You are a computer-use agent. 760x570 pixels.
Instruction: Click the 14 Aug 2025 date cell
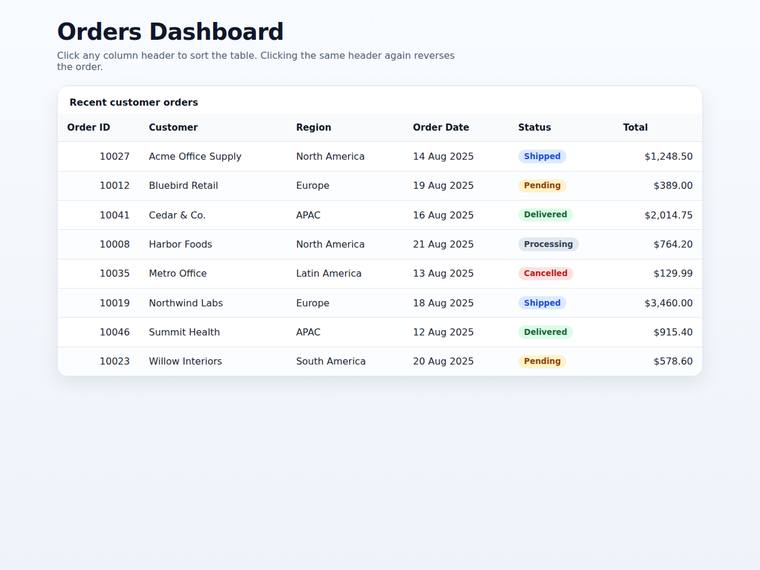pos(456,157)
